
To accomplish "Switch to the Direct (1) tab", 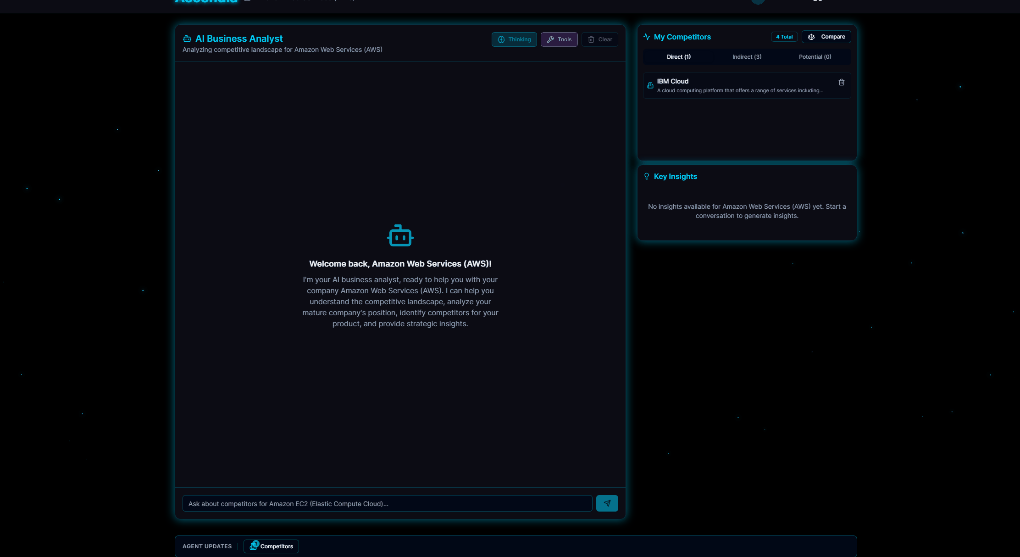I will pos(678,57).
